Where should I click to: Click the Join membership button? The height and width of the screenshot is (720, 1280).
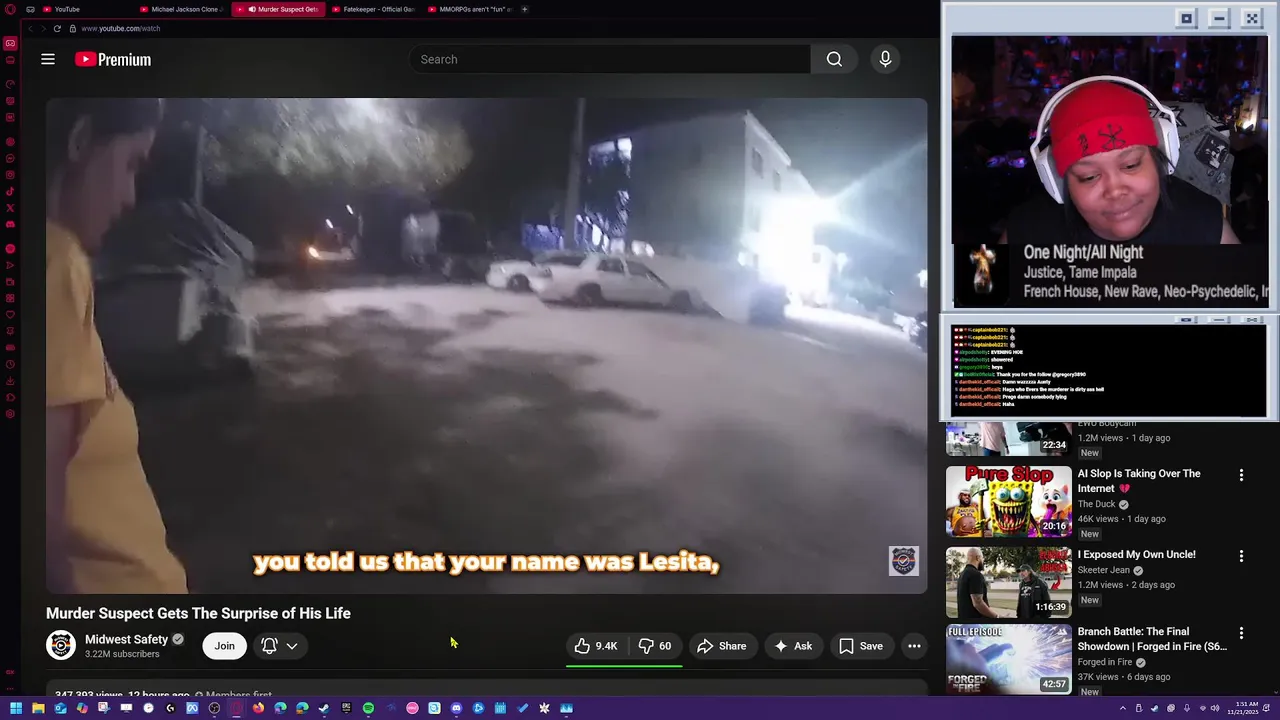pyautogui.click(x=224, y=646)
